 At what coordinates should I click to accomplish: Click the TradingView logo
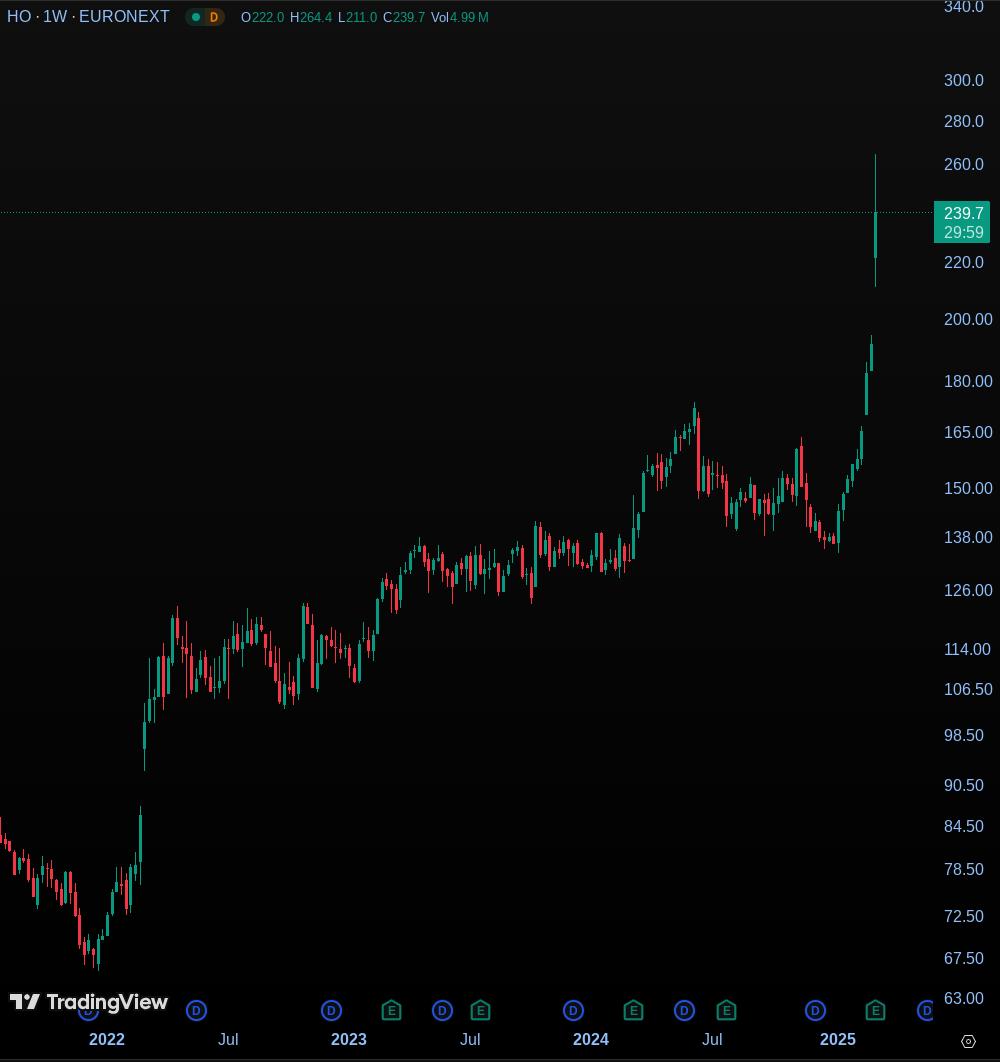click(89, 1002)
